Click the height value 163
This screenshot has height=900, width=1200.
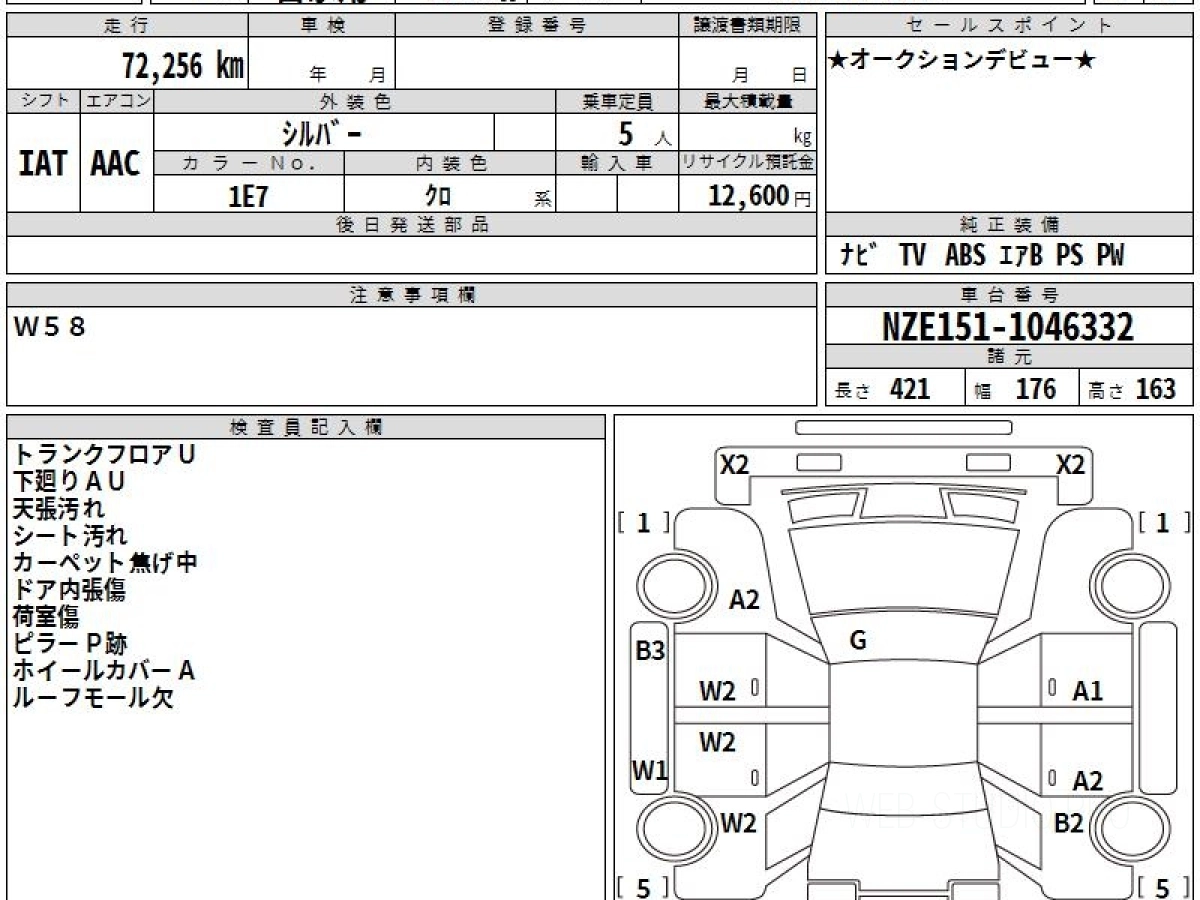[1156, 389]
